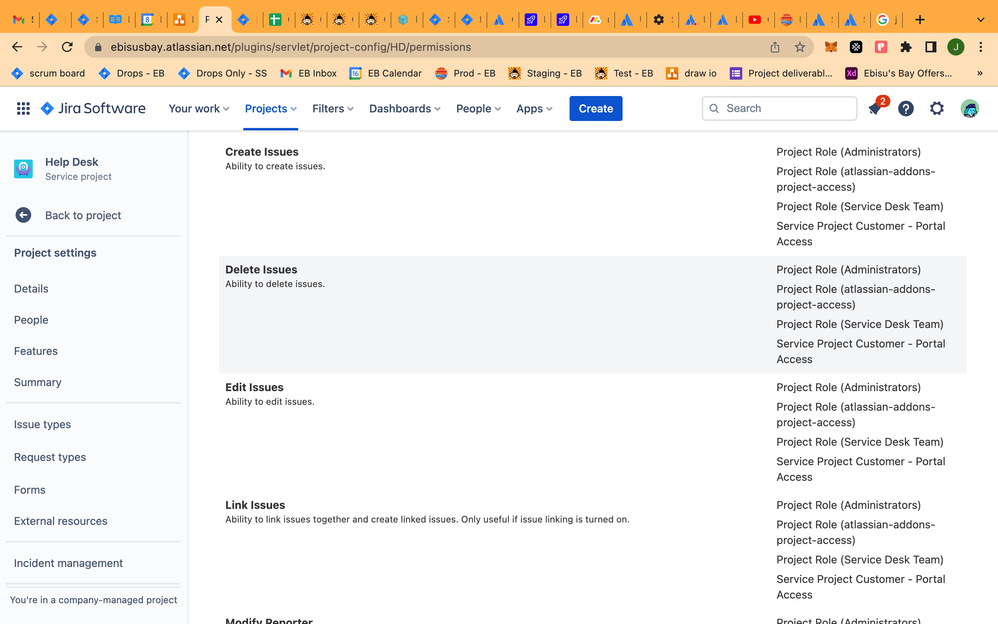Open Features settings page

pos(36,351)
